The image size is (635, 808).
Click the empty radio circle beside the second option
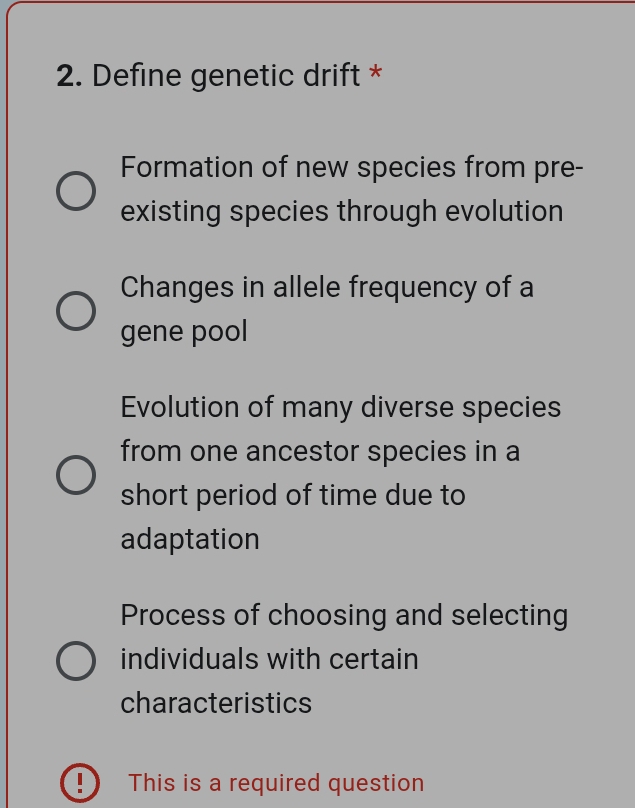point(76,309)
